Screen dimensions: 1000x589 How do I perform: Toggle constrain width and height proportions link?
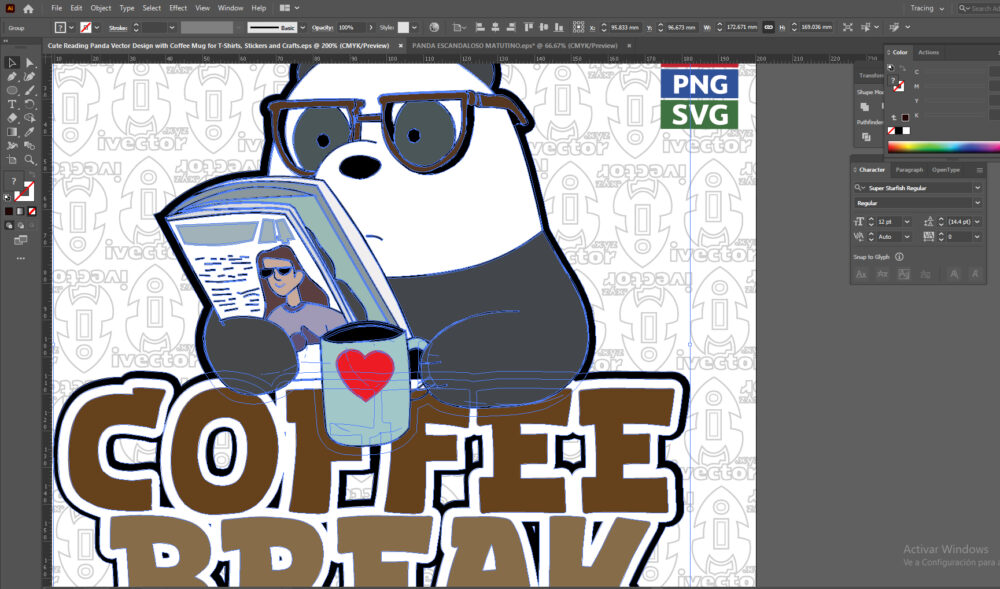point(768,27)
